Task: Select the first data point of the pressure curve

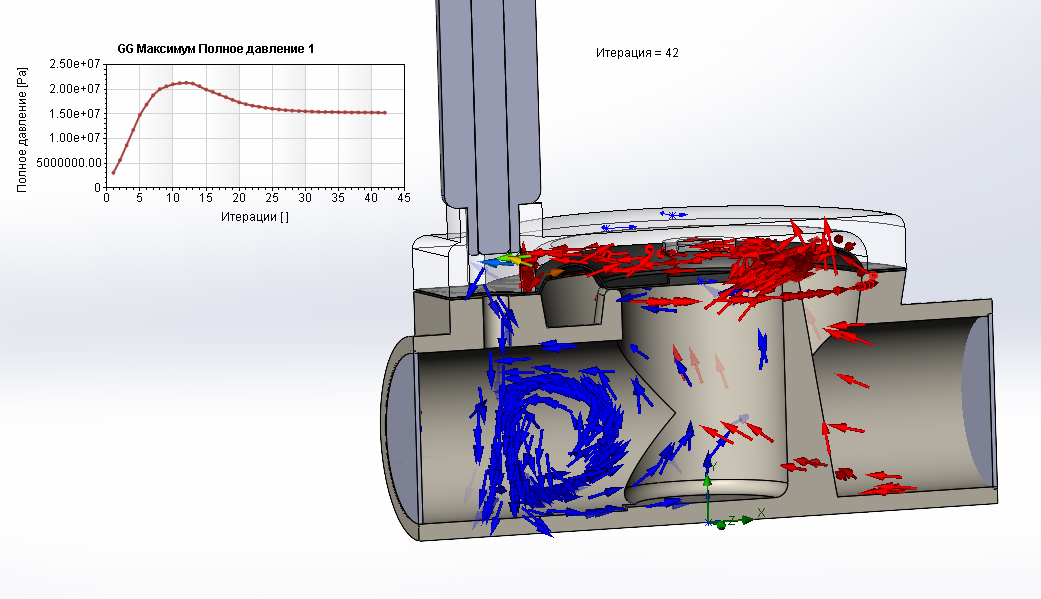Action: pyautogui.click(x=114, y=173)
